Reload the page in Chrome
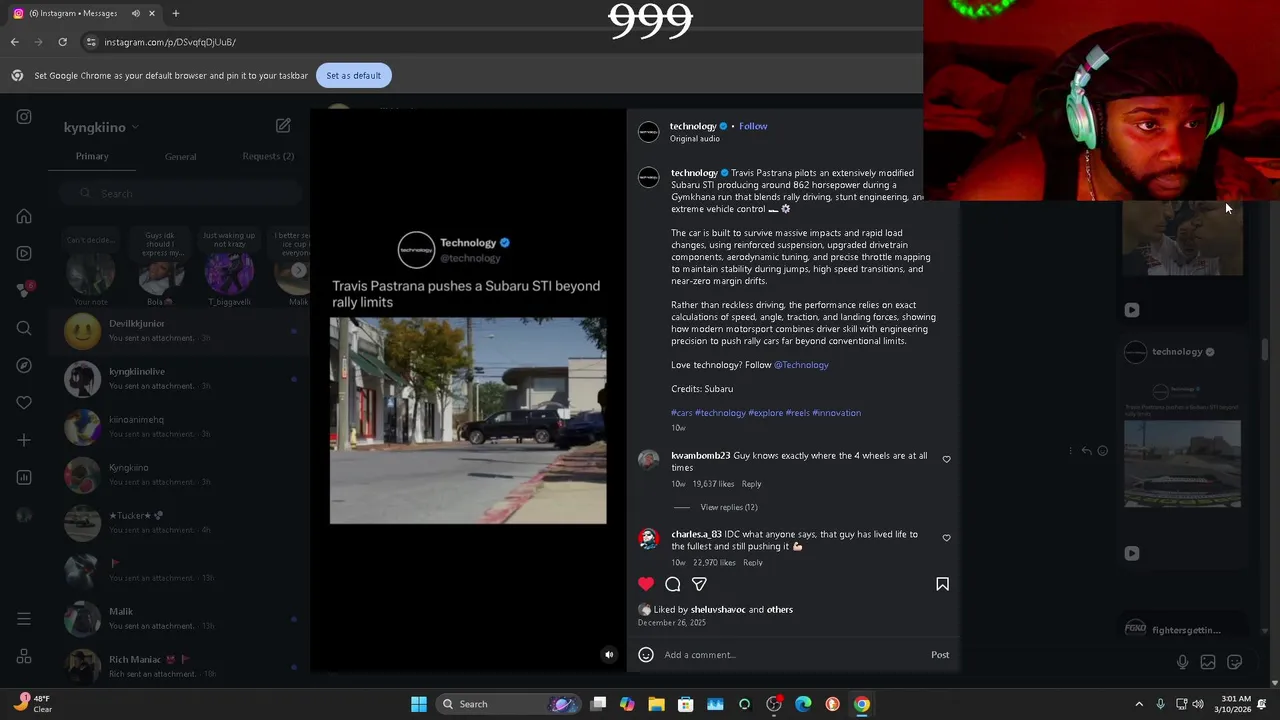 pos(62,42)
